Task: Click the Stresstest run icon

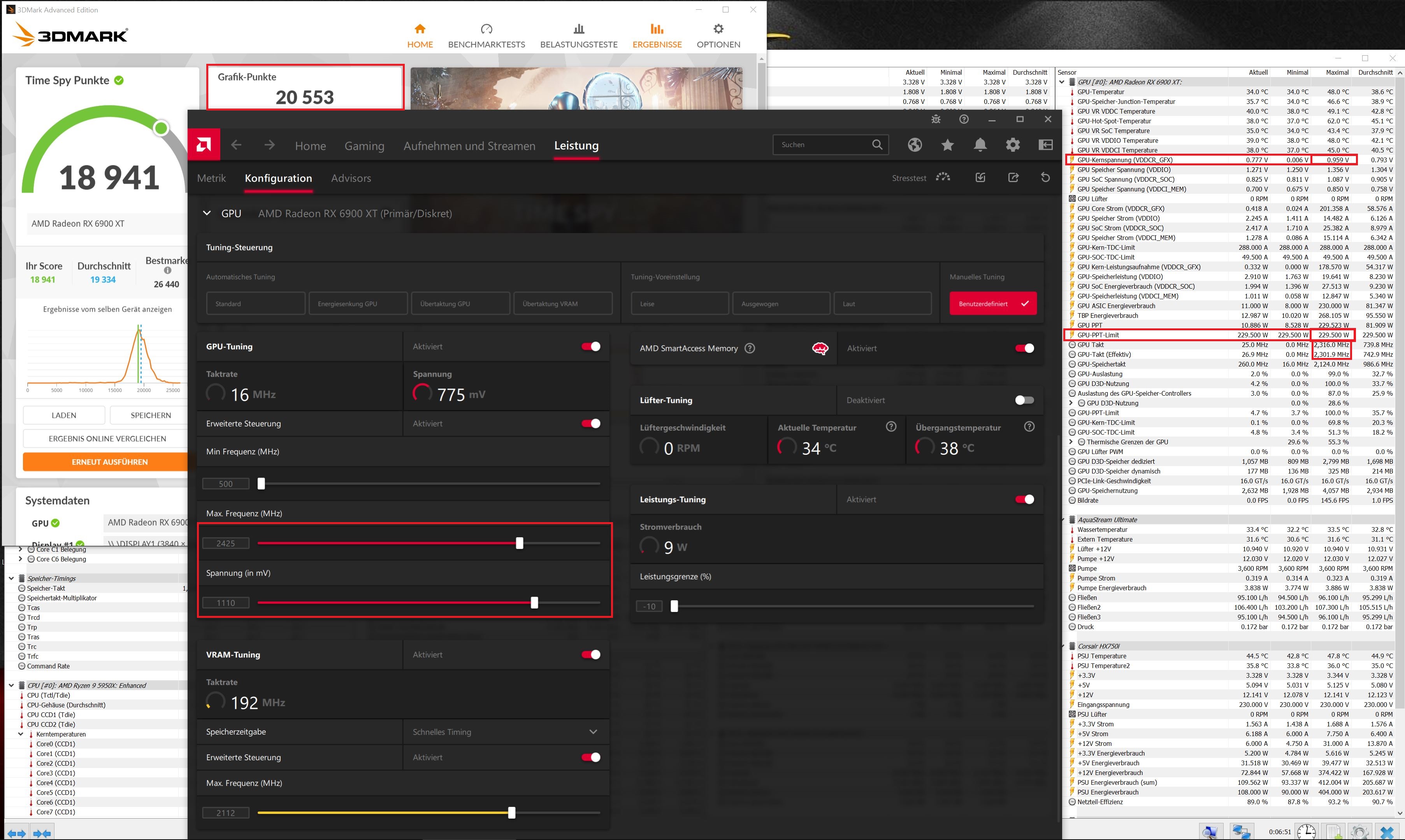Action: 943,178
